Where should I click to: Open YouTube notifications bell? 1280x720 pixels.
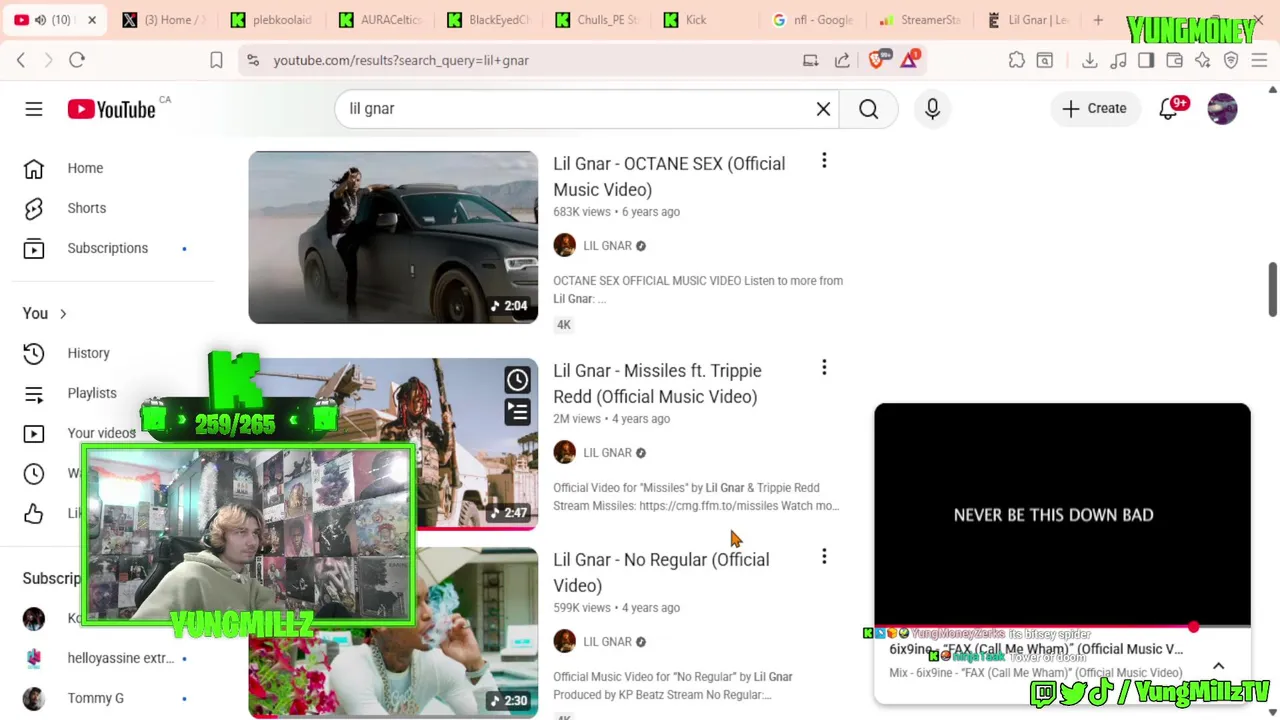pyautogui.click(x=1168, y=109)
